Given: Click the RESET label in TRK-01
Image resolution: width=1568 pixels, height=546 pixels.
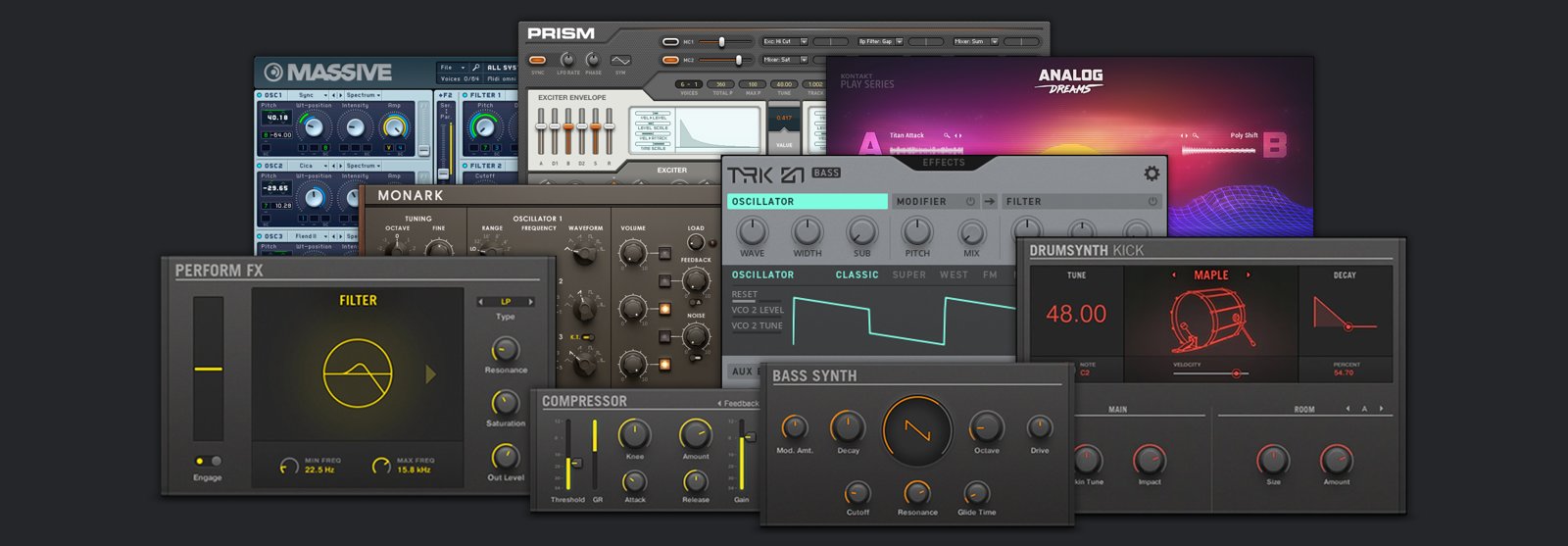Looking at the screenshot, I should coord(744,294).
